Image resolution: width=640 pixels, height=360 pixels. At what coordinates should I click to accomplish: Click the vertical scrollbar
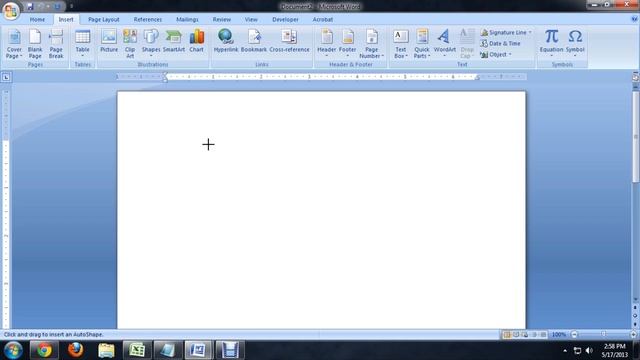click(636, 137)
